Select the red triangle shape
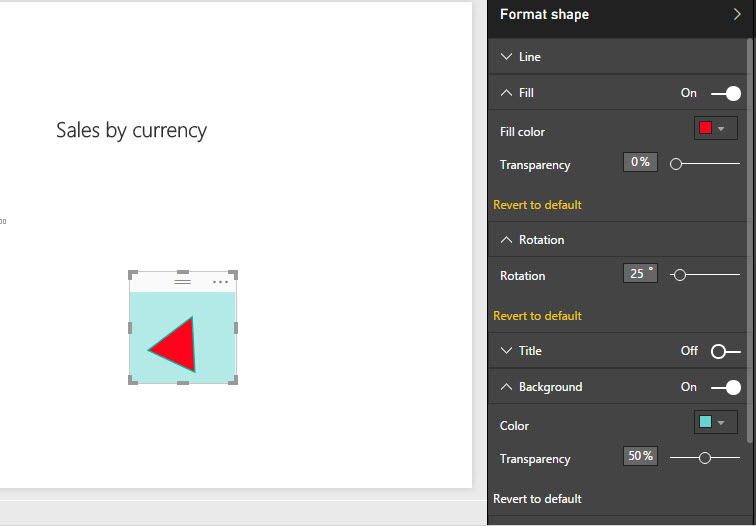This screenshot has height=526, width=756. [x=176, y=345]
